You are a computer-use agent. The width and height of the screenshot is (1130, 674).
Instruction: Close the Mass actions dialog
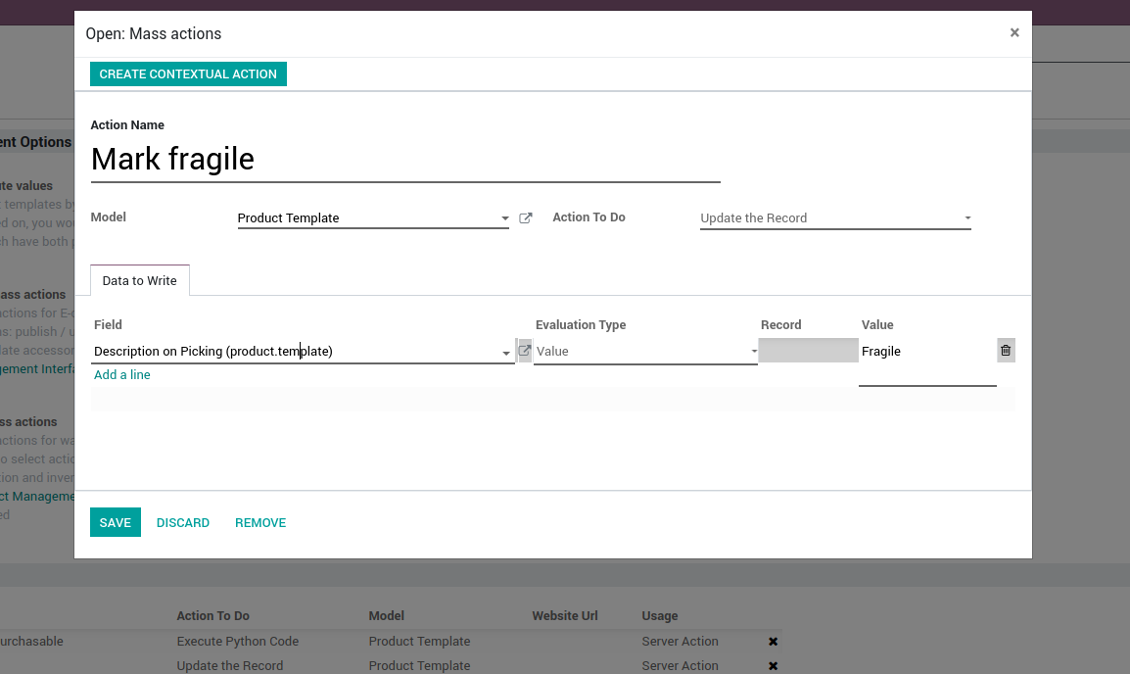[x=1015, y=32]
